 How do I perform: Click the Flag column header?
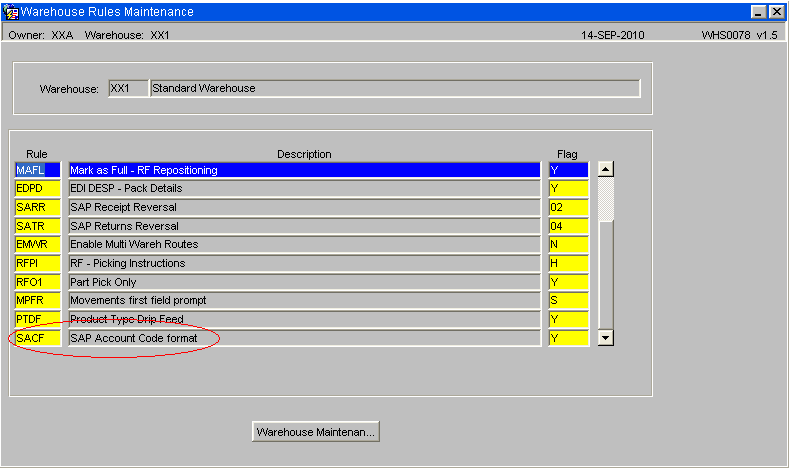point(567,154)
